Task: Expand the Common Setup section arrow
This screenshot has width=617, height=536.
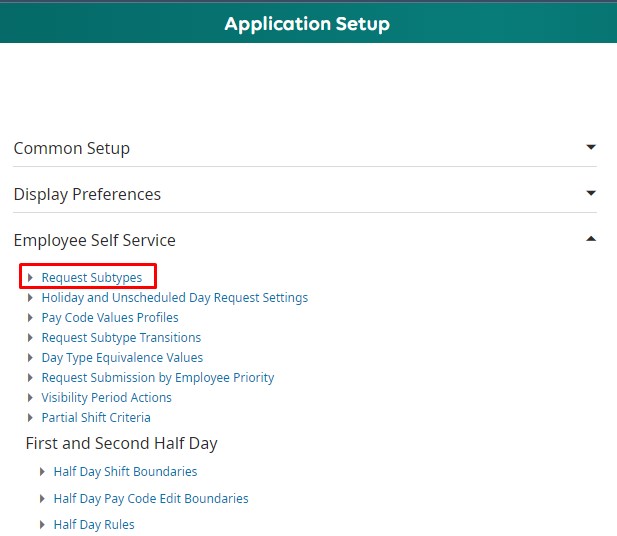Action: 590,148
